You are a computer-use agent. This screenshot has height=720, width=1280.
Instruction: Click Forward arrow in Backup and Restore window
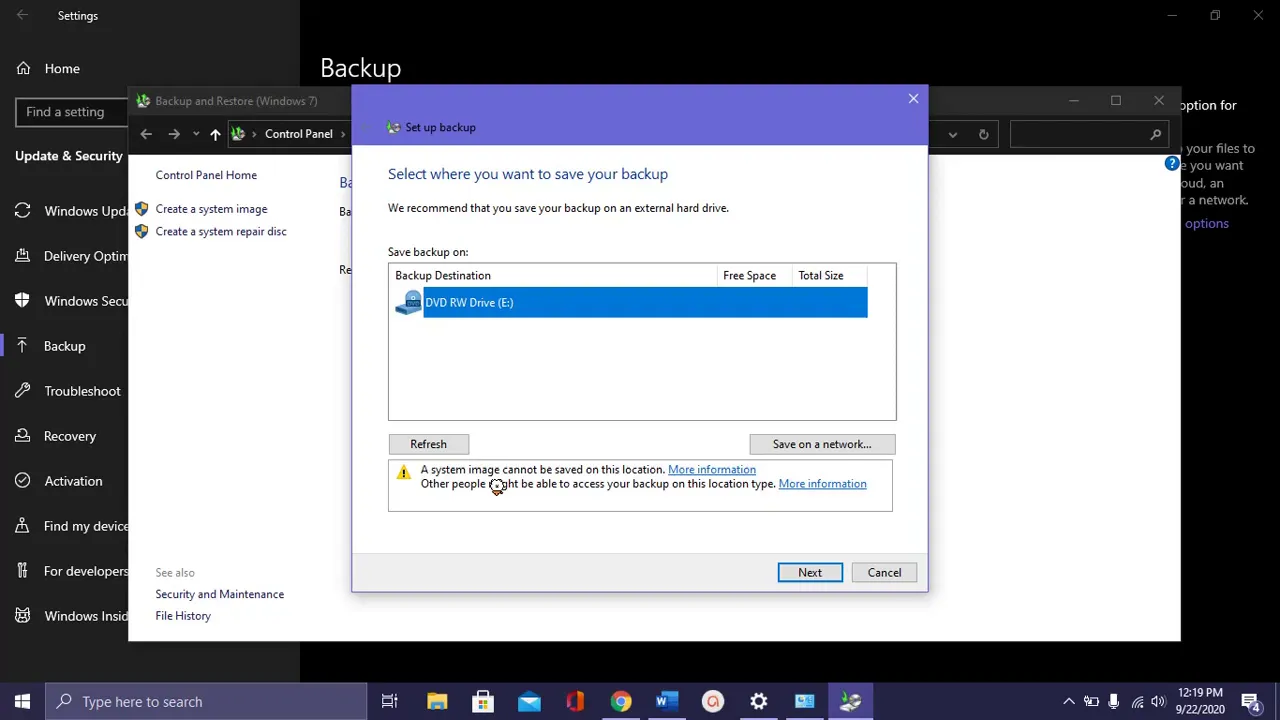pos(174,134)
